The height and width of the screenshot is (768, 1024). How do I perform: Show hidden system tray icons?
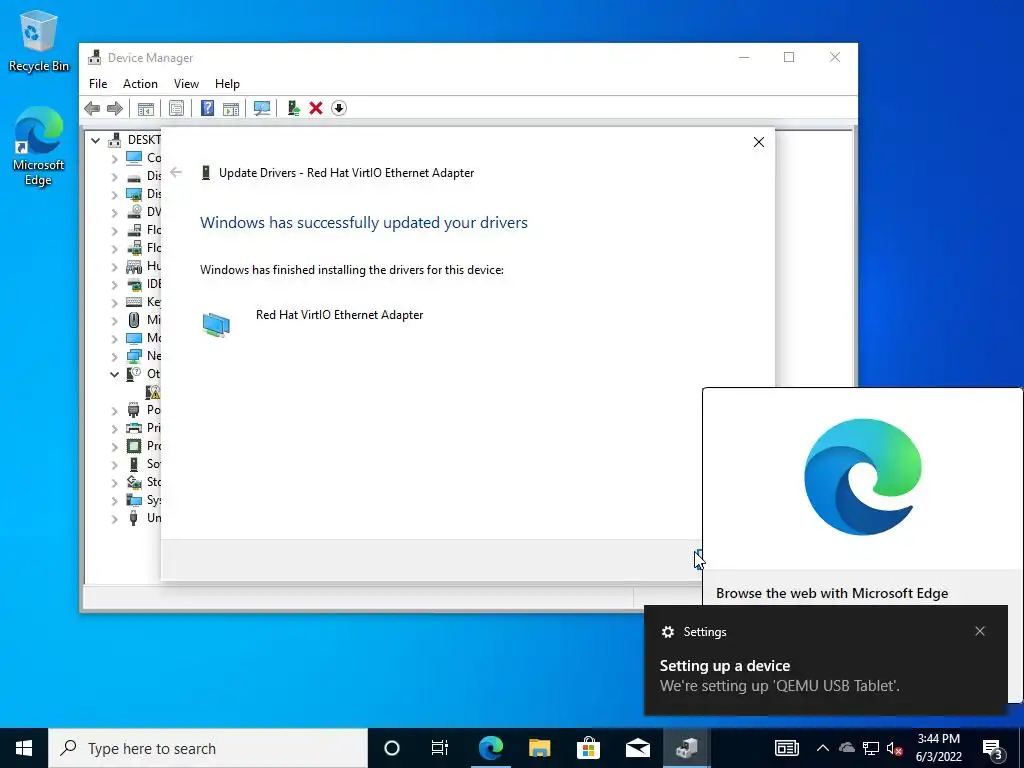(823, 748)
